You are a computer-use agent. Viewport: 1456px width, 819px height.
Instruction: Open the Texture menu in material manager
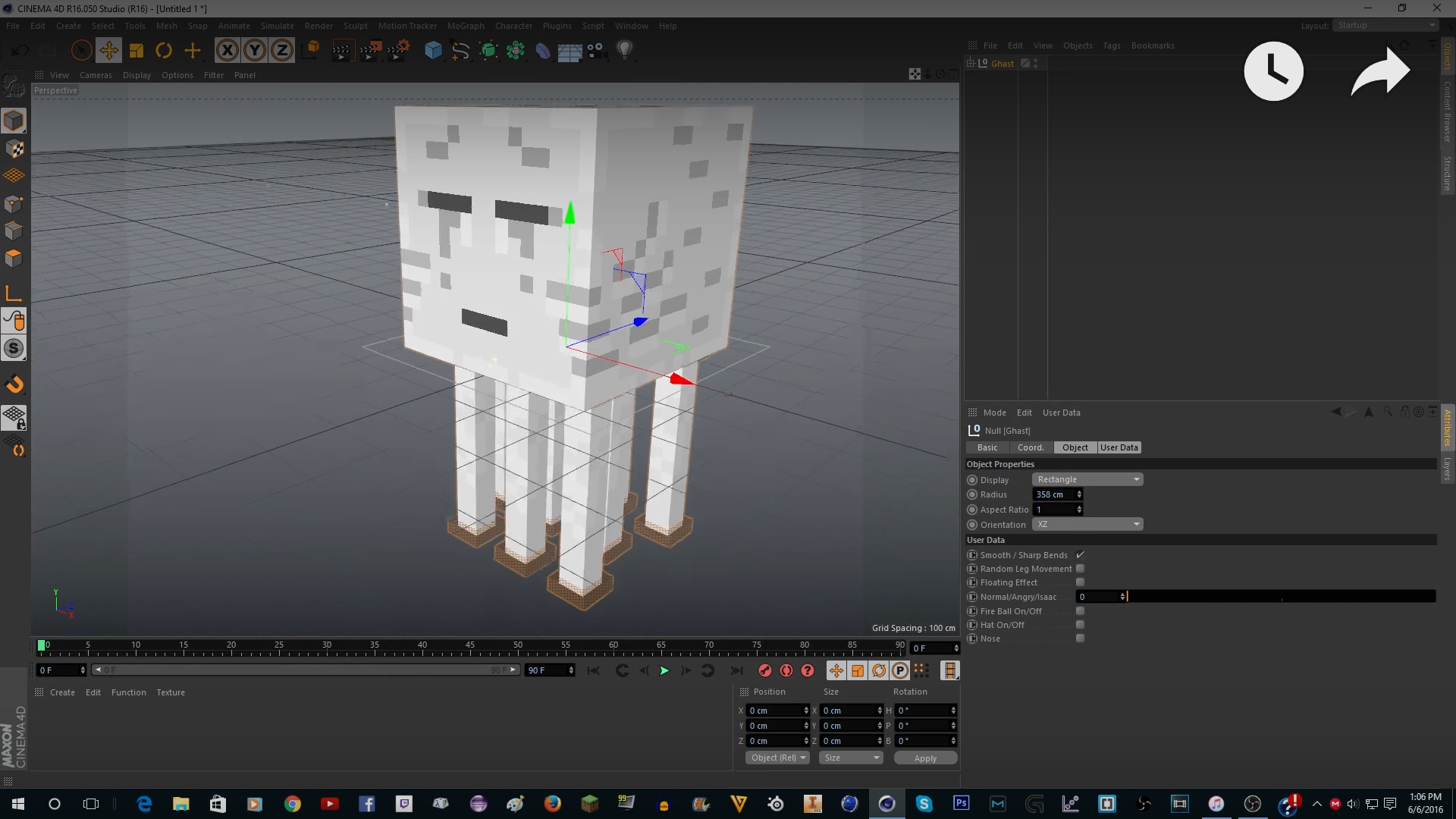coord(171,692)
